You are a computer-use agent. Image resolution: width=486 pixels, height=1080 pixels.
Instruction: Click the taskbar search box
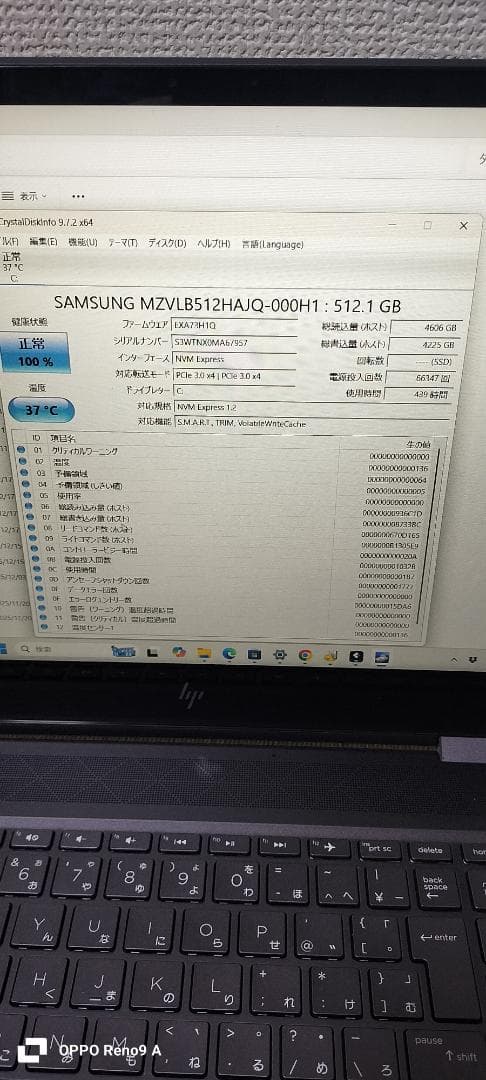pos(59,650)
